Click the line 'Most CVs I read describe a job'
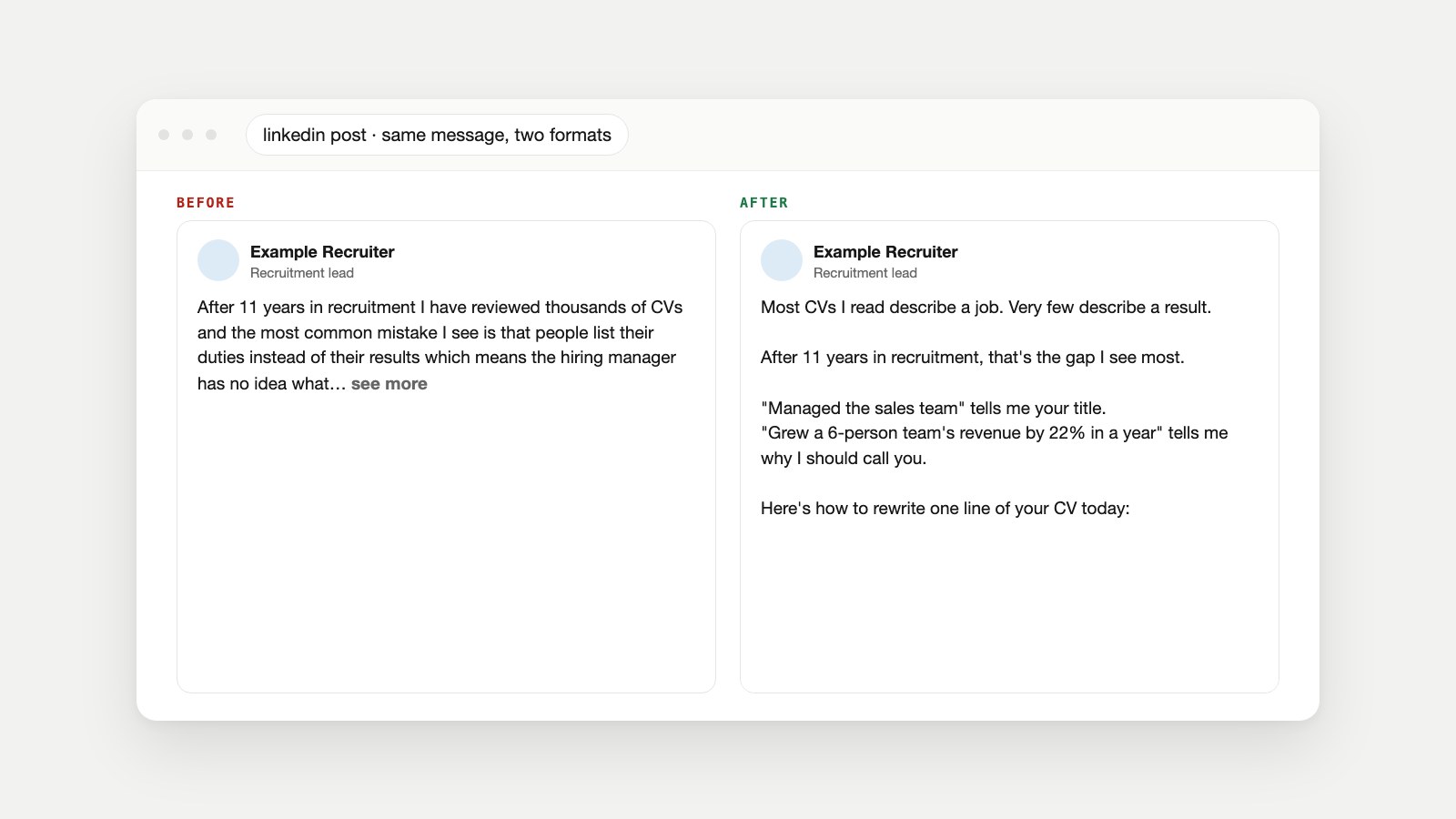1456x819 pixels. (x=986, y=308)
